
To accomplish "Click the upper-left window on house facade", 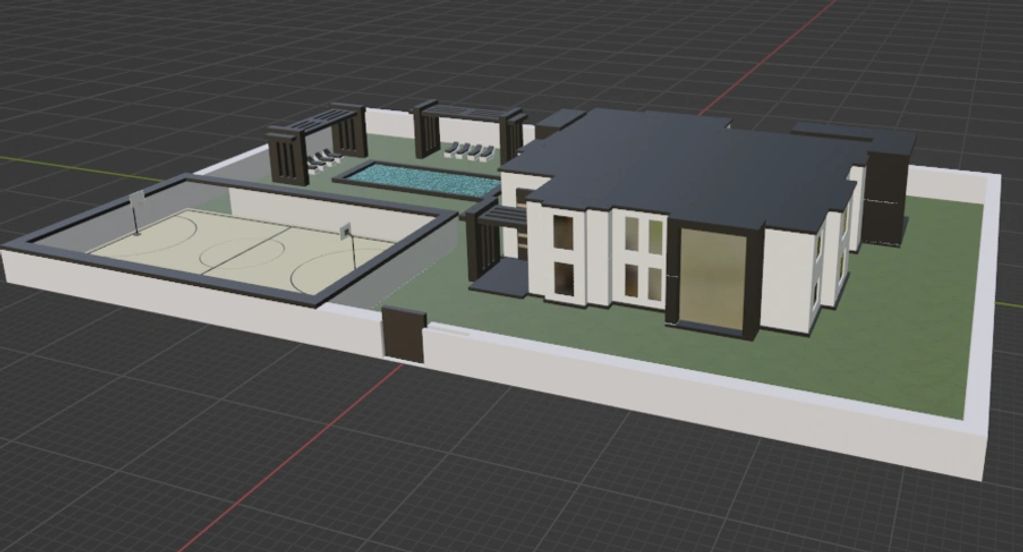I will pos(562,230).
